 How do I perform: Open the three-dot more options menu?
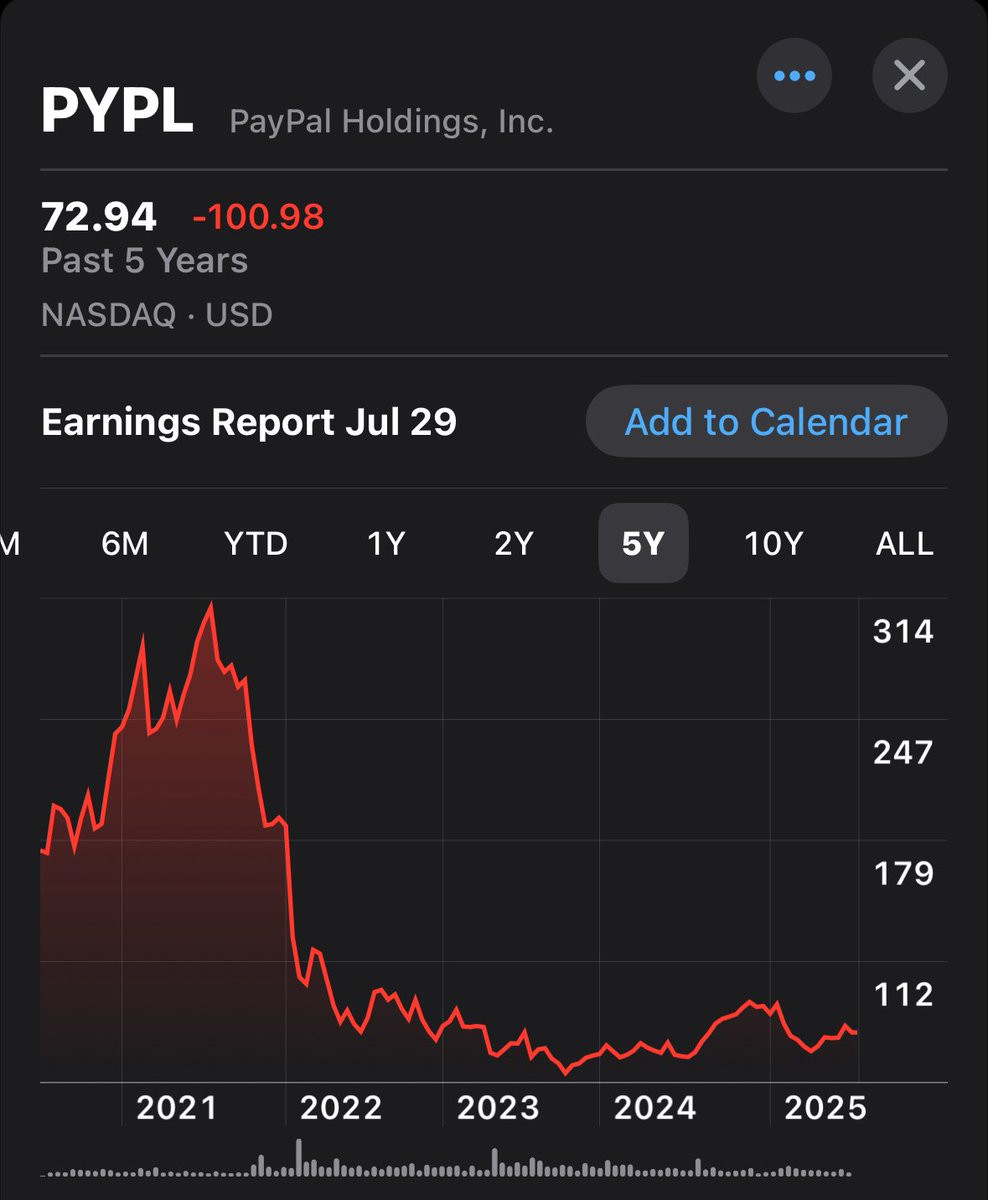click(x=794, y=76)
